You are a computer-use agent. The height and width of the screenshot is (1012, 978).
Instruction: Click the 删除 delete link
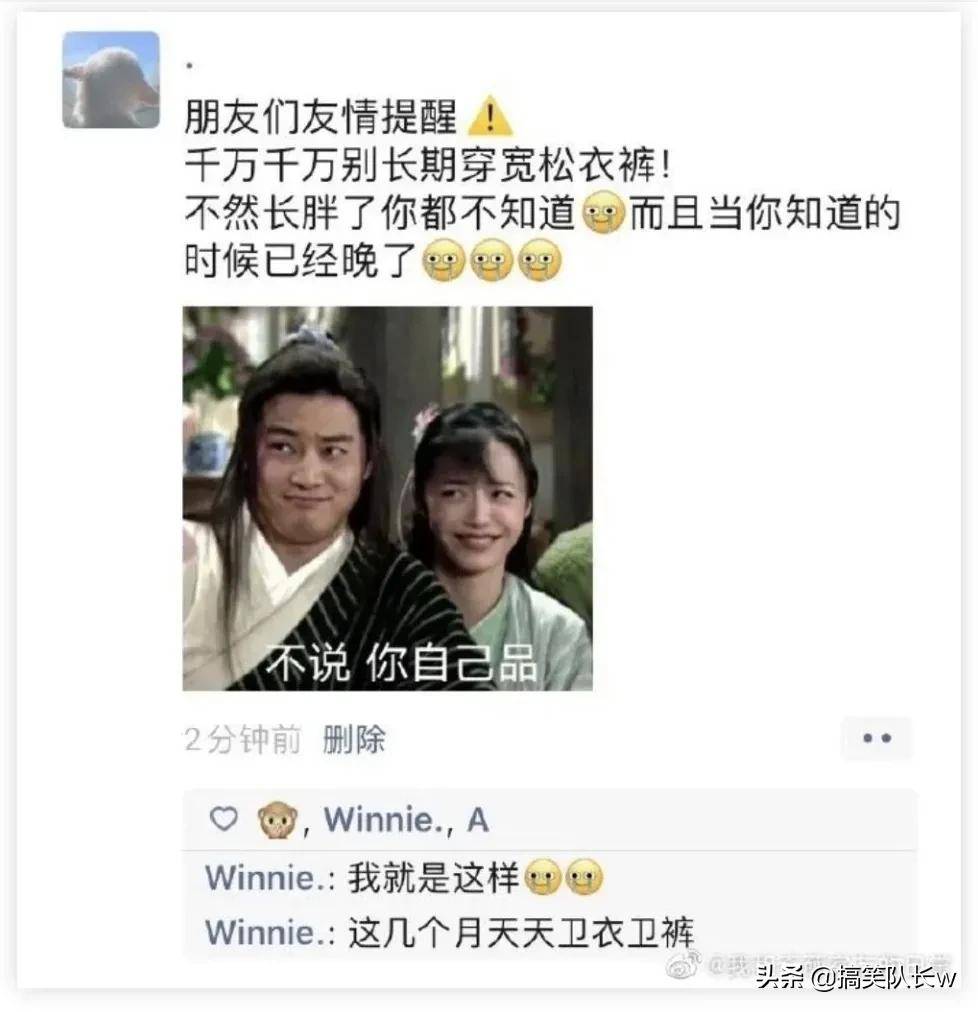point(354,740)
